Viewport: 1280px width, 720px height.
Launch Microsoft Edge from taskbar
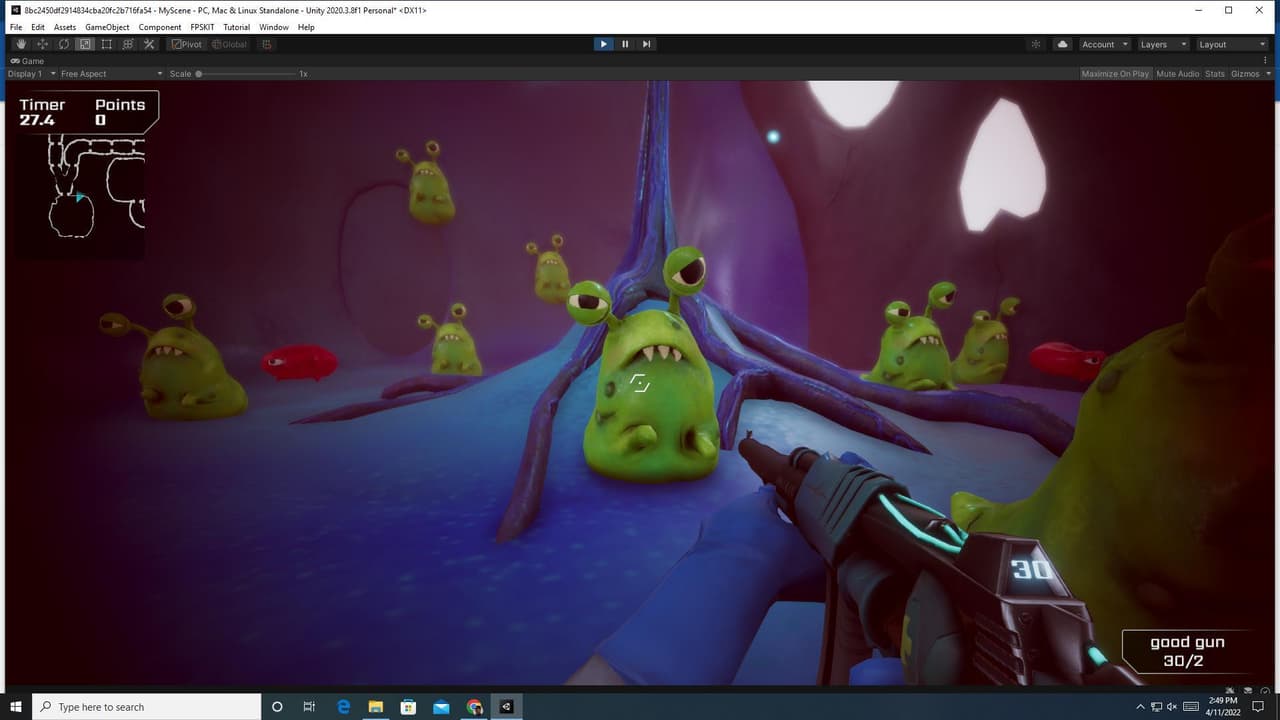coord(343,707)
